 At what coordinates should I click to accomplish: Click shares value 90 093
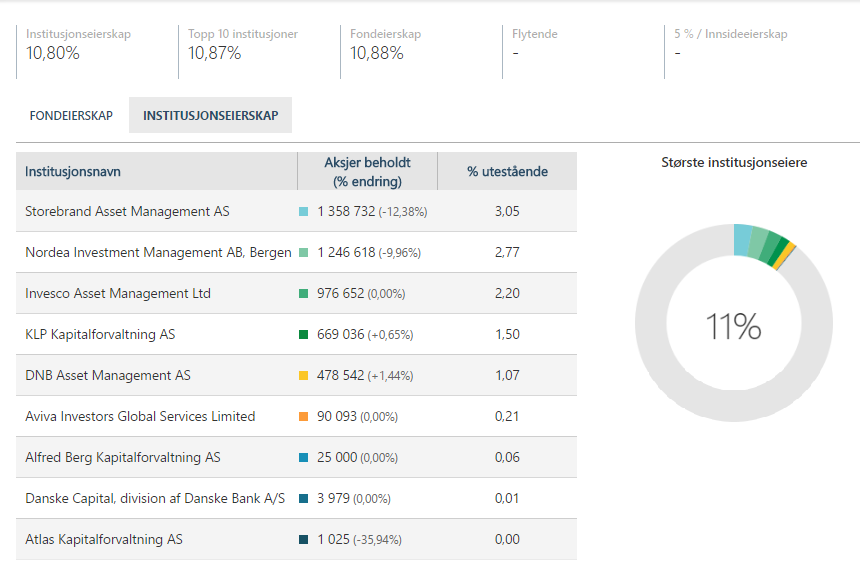[337, 416]
